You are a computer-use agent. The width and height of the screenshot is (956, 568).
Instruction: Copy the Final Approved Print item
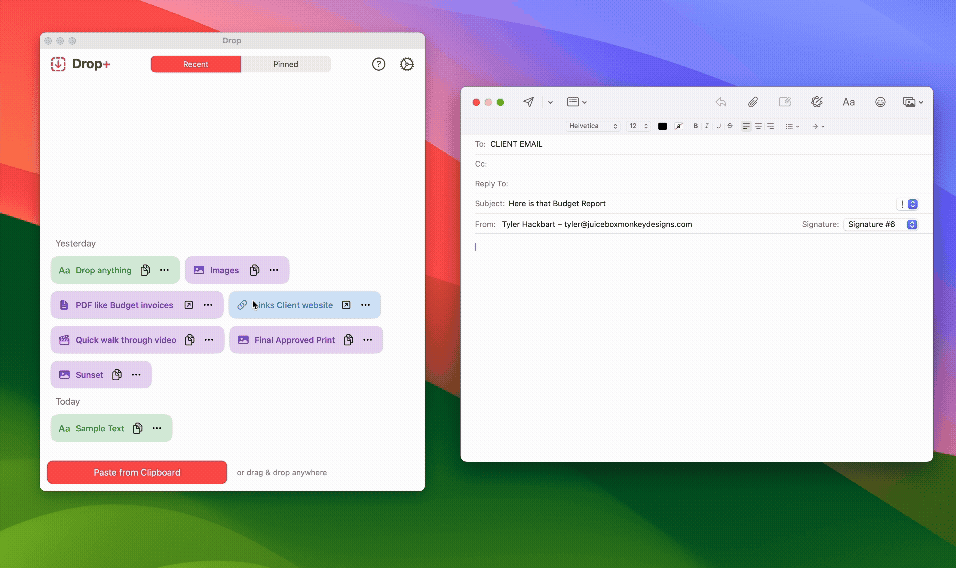(348, 339)
